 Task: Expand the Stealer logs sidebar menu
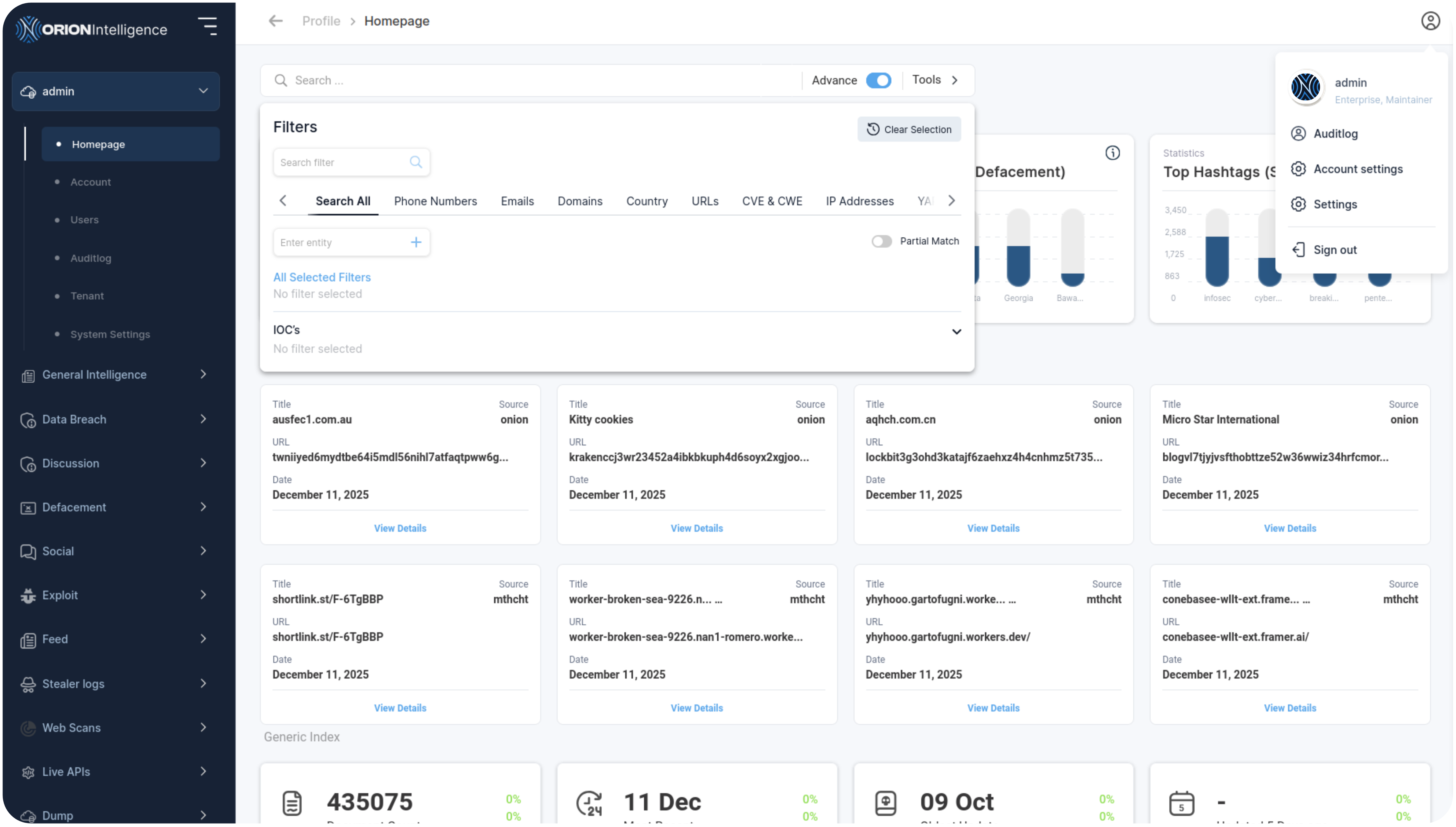pos(116,684)
